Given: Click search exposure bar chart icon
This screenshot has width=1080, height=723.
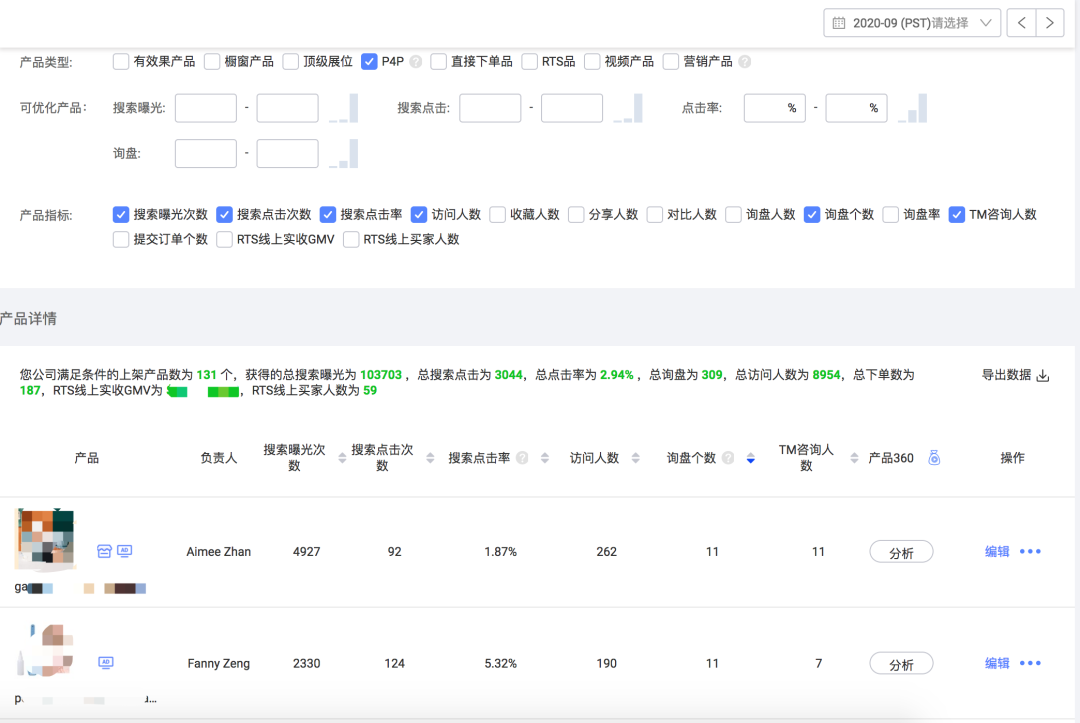Looking at the screenshot, I should pos(343,108).
